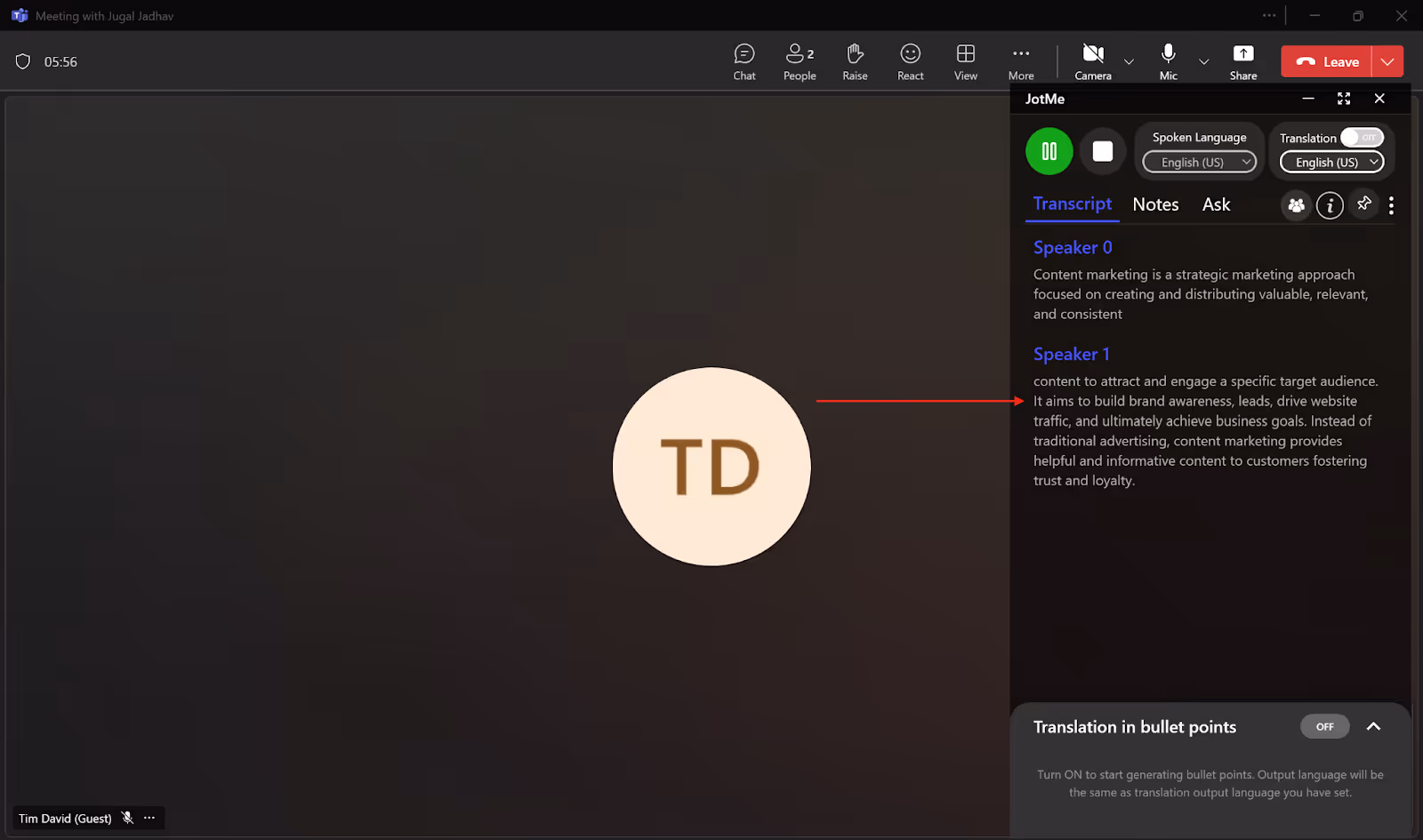The width and height of the screenshot is (1423, 840).
Task: Switch to the Ask tab
Action: click(x=1216, y=204)
